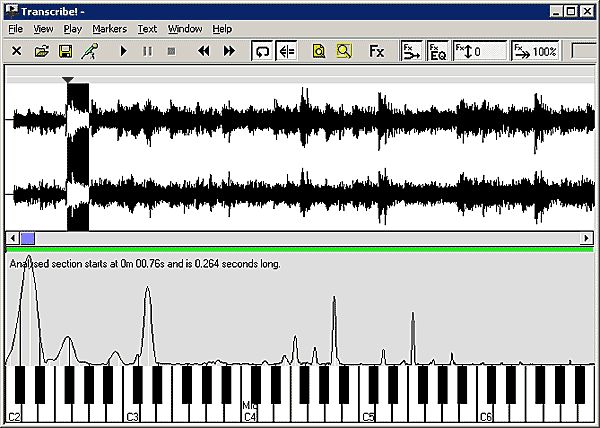Click the Save floppy disk icon

pos(65,51)
